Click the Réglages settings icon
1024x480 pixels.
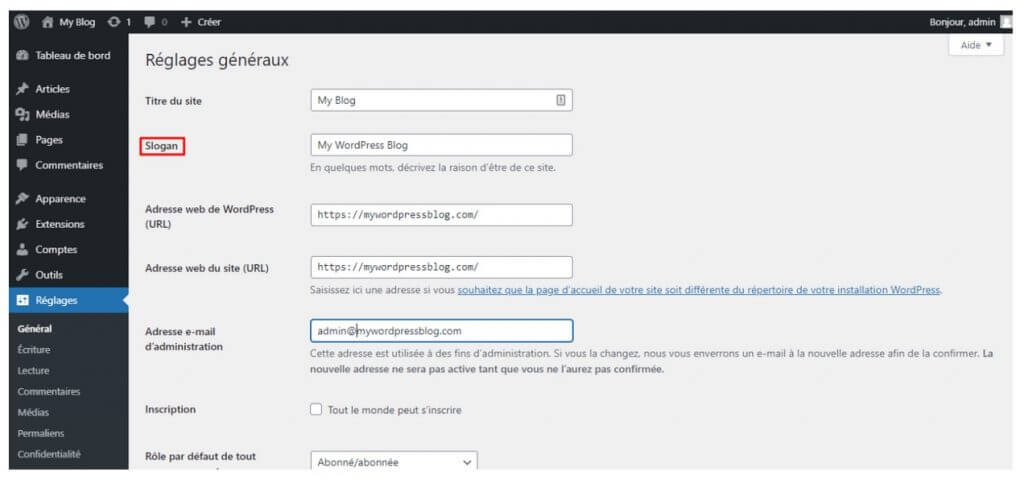tap(22, 300)
